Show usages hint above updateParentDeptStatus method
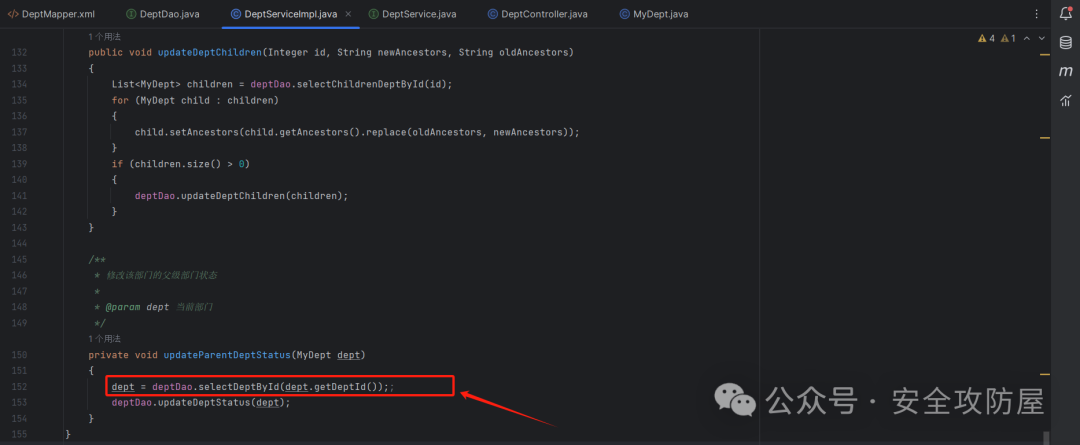 point(105,339)
